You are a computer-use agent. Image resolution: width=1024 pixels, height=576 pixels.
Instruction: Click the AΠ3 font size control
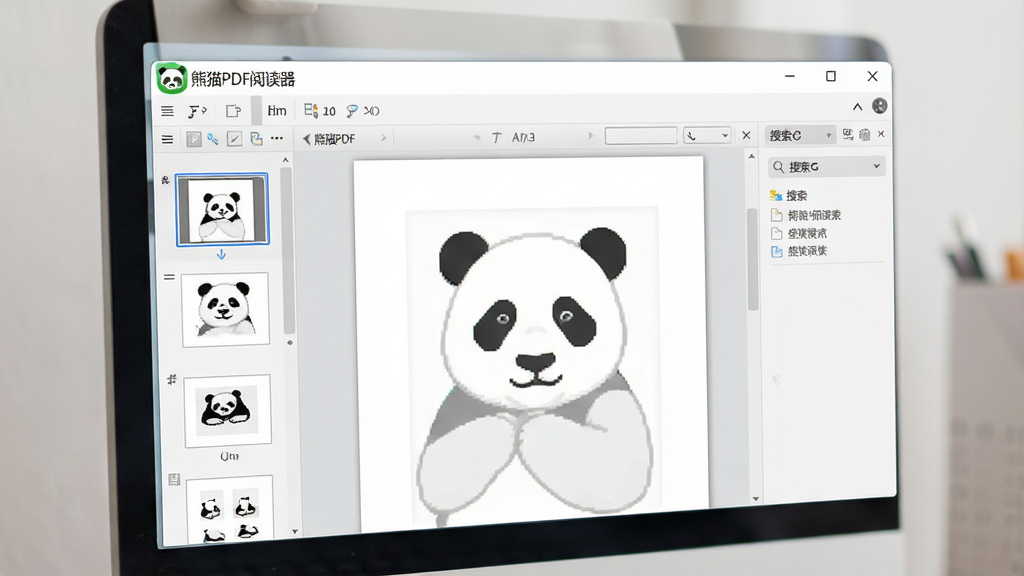pyautogui.click(x=523, y=137)
